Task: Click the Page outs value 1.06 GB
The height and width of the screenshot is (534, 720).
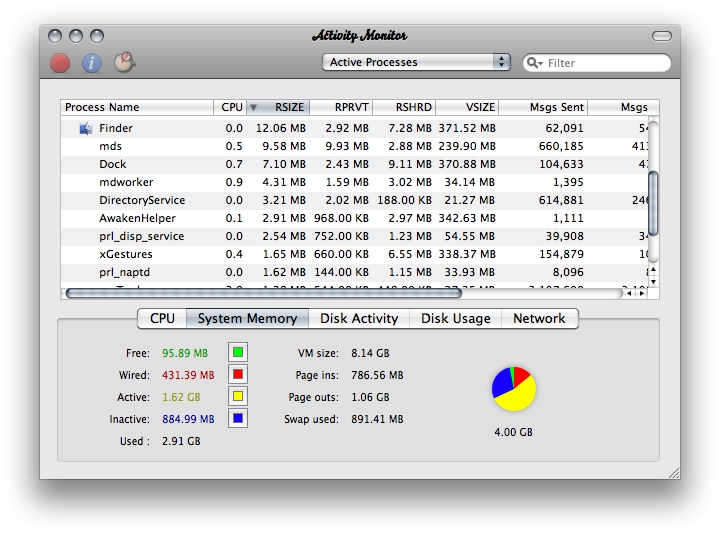Action: click(x=371, y=397)
